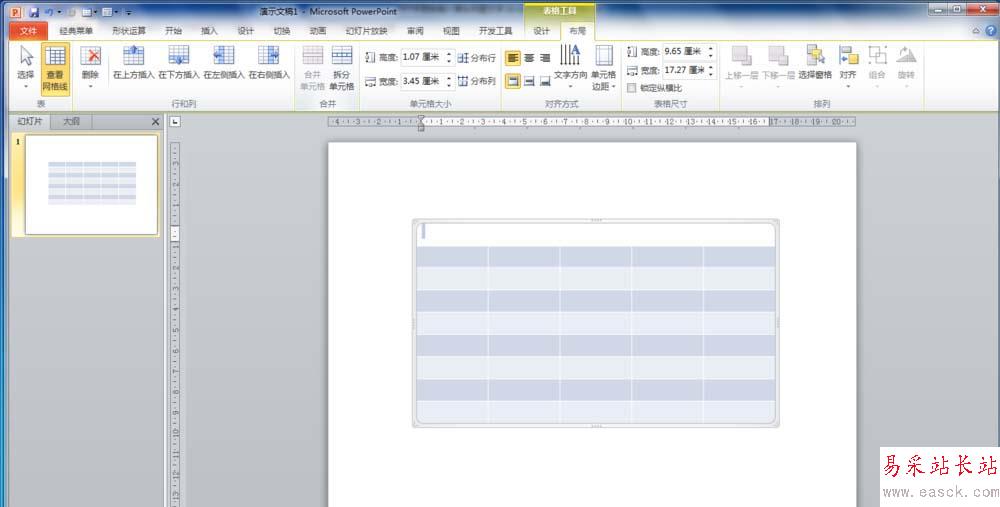Click 分布列 (Distribute Columns)

coord(476,81)
